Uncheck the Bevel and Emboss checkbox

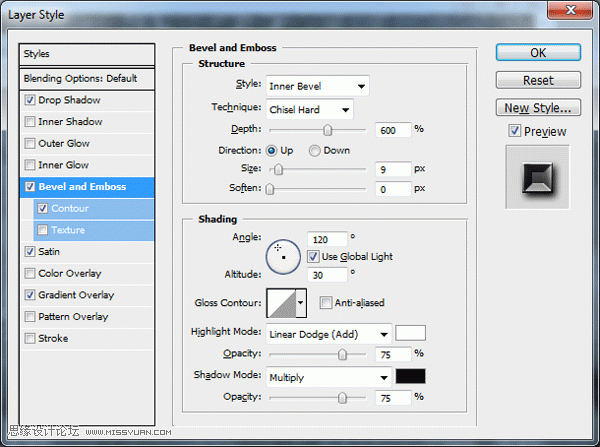pyautogui.click(x=30, y=187)
